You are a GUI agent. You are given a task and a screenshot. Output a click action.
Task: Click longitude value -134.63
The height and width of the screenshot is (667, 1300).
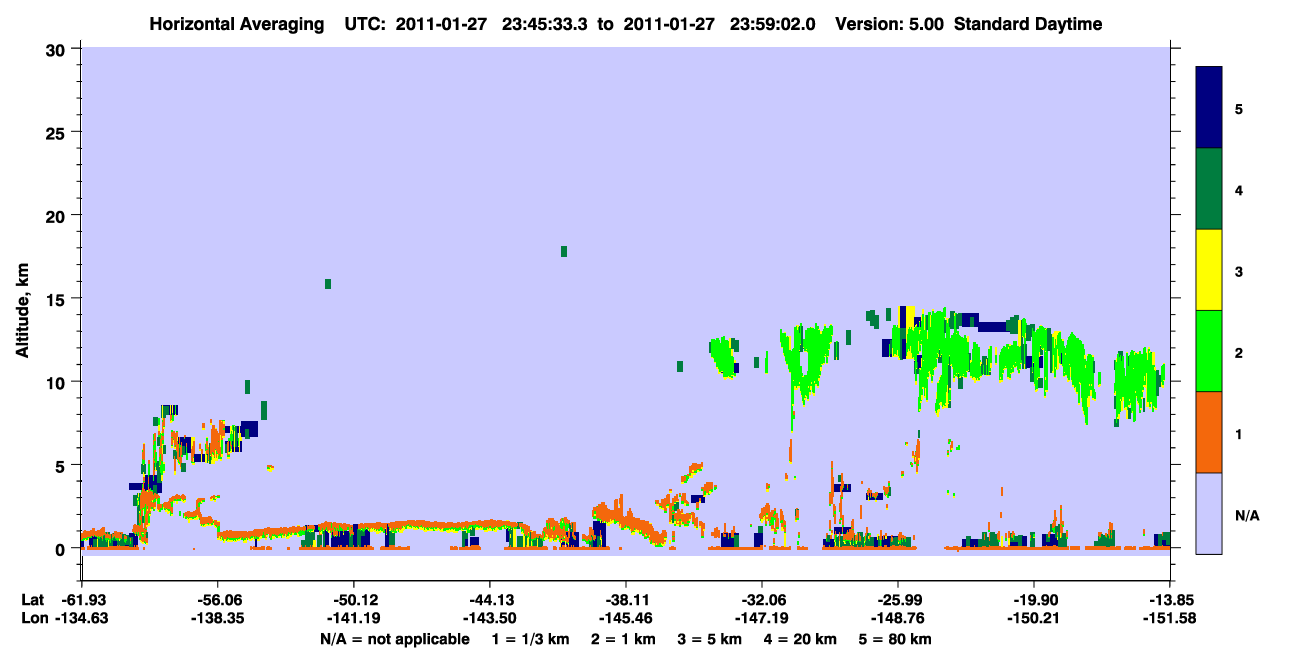(82, 619)
